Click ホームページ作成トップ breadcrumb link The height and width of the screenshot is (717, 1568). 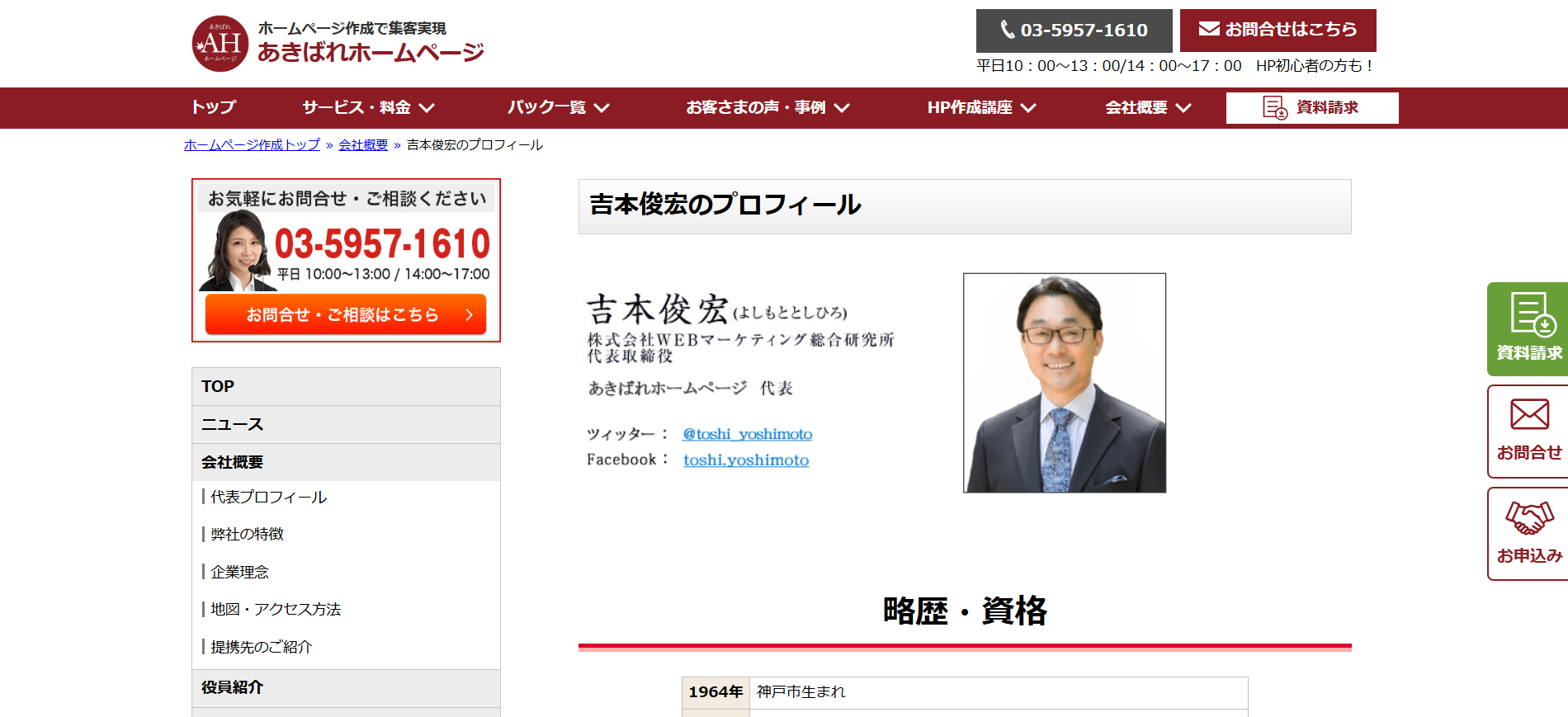coord(252,145)
